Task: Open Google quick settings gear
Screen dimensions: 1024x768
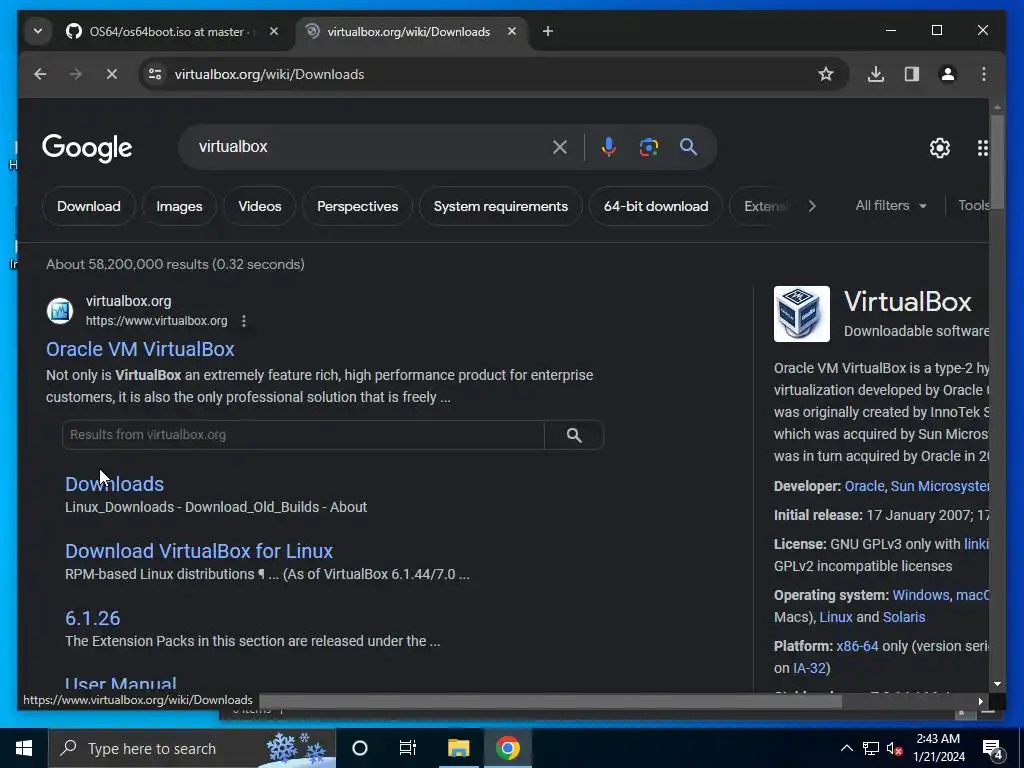Action: pyautogui.click(x=940, y=148)
